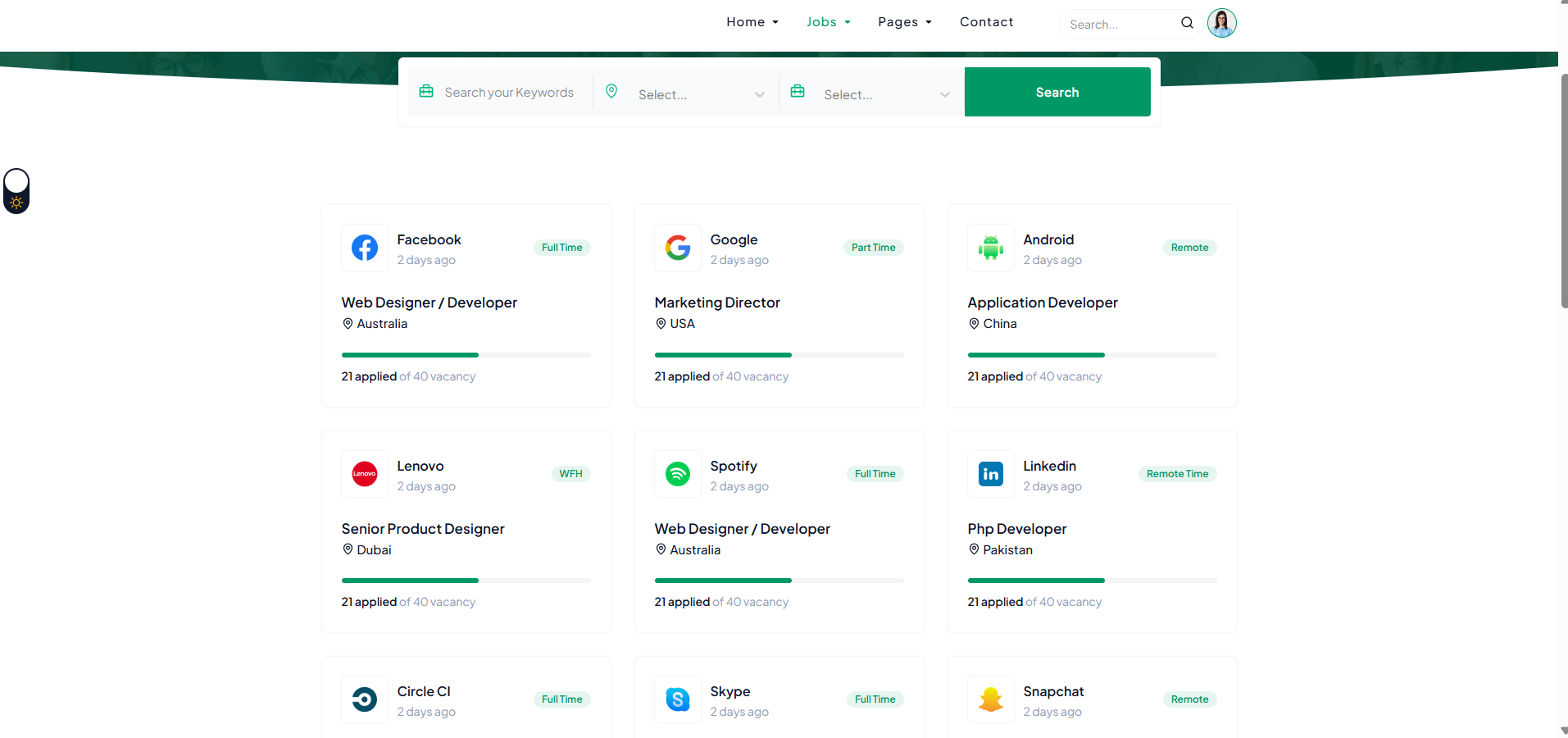Open the location Select dropdown
This screenshot has height=738, width=1568.
[700, 95]
